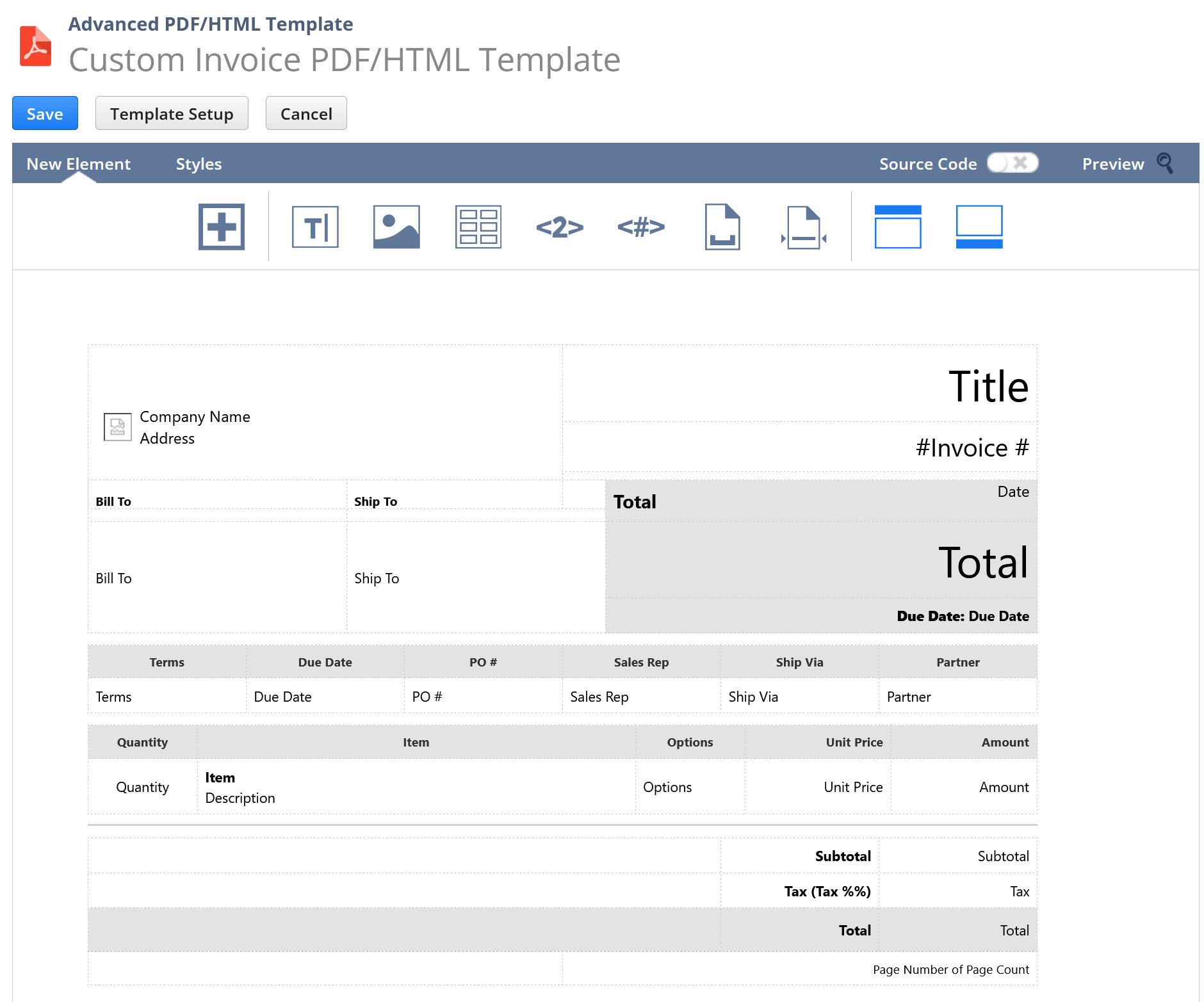Open the New Element tab
Image resolution: width=1204 pixels, height=1002 pixels.
pos(79,164)
